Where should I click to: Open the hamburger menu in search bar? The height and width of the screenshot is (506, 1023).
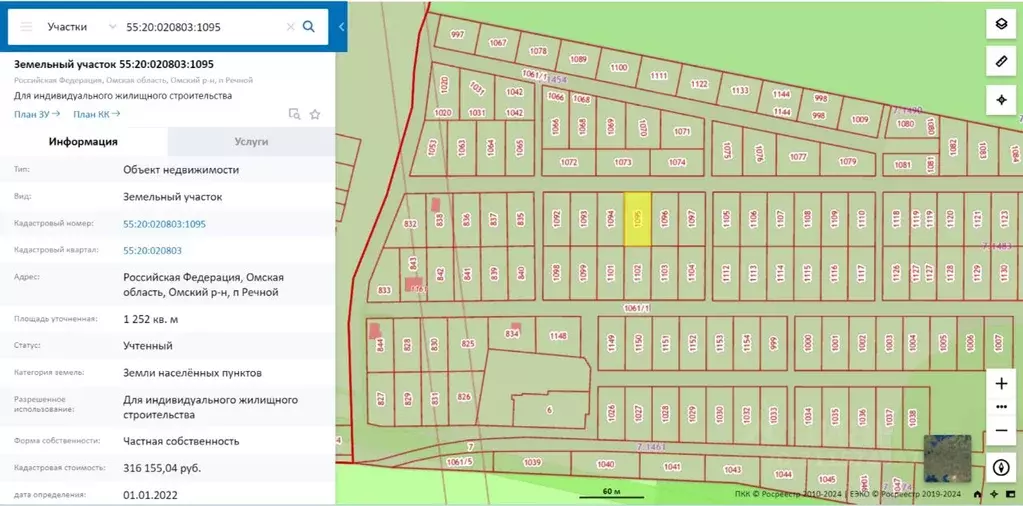pos(26,27)
